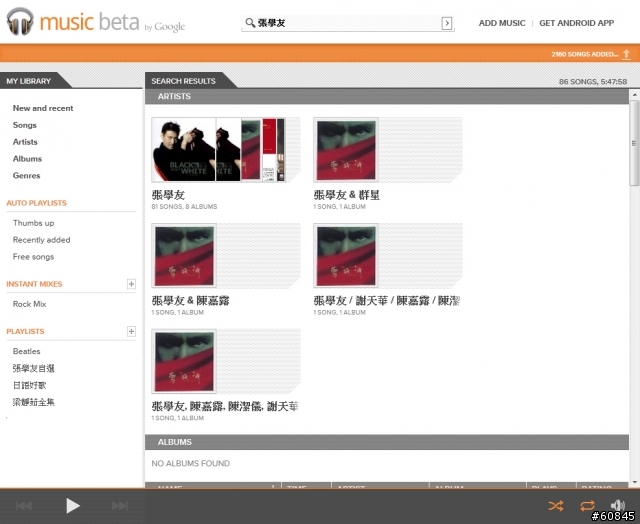
Task: Open New and recent view
Action: (43, 108)
